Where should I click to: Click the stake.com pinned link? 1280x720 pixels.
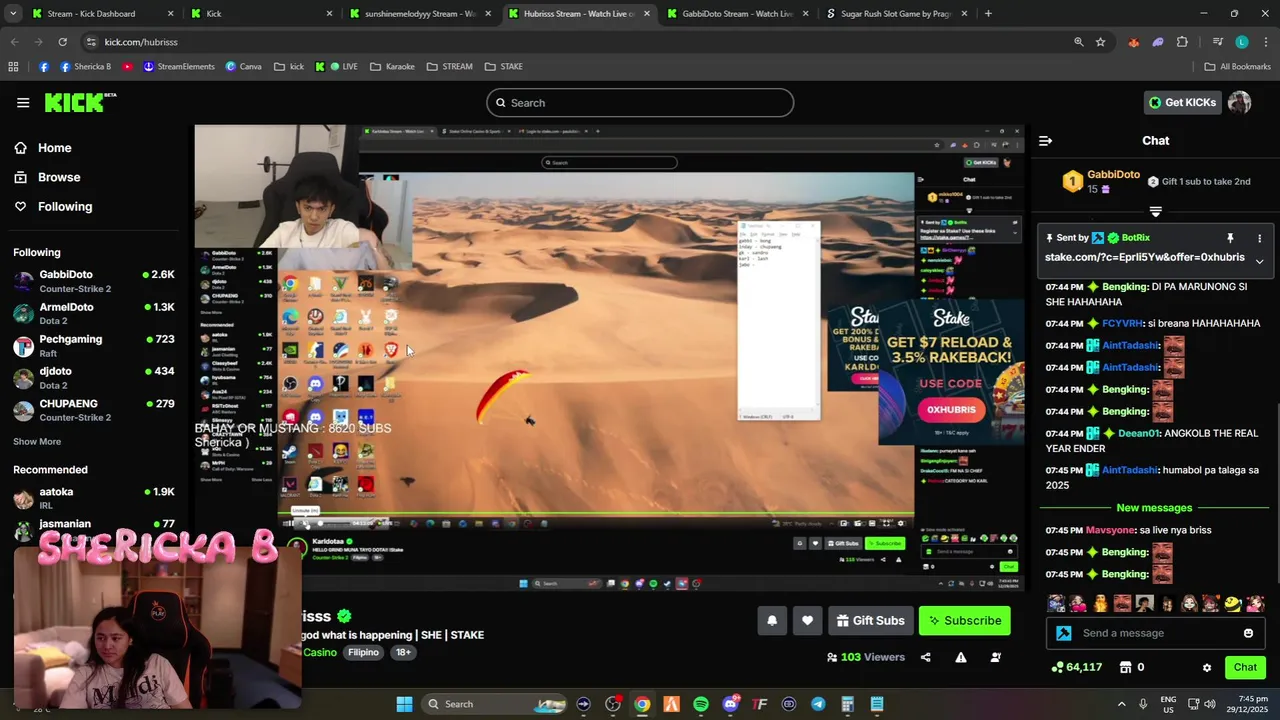[x=1144, y=257]
